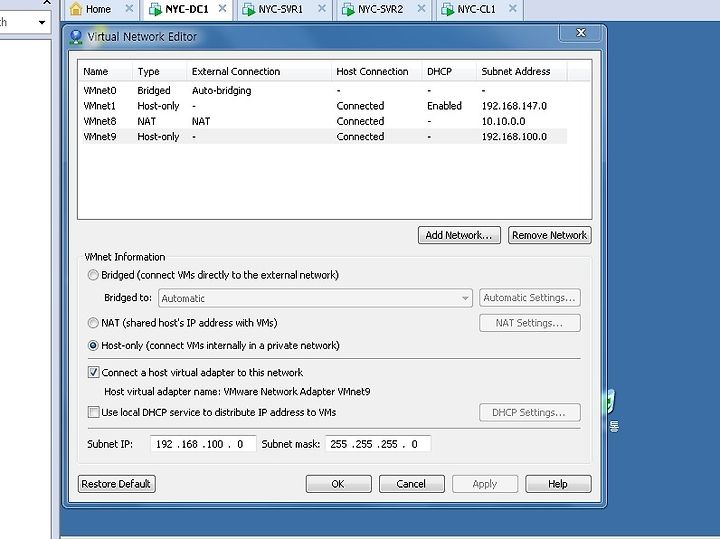Click the Home tab house icon
The image size is (720, 539).
click(x=76, y=9)
